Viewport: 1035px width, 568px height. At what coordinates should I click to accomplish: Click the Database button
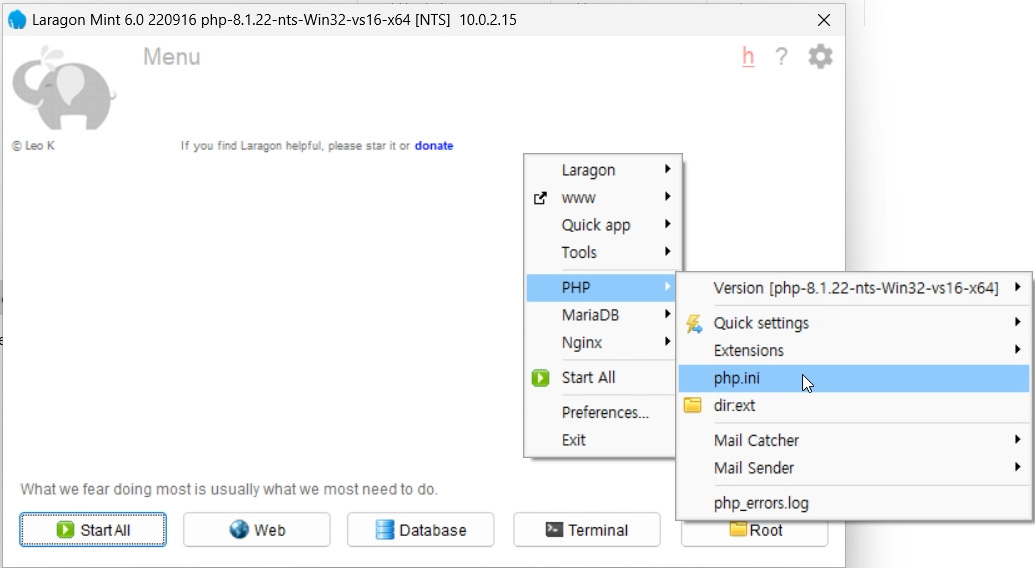point(420,530)
